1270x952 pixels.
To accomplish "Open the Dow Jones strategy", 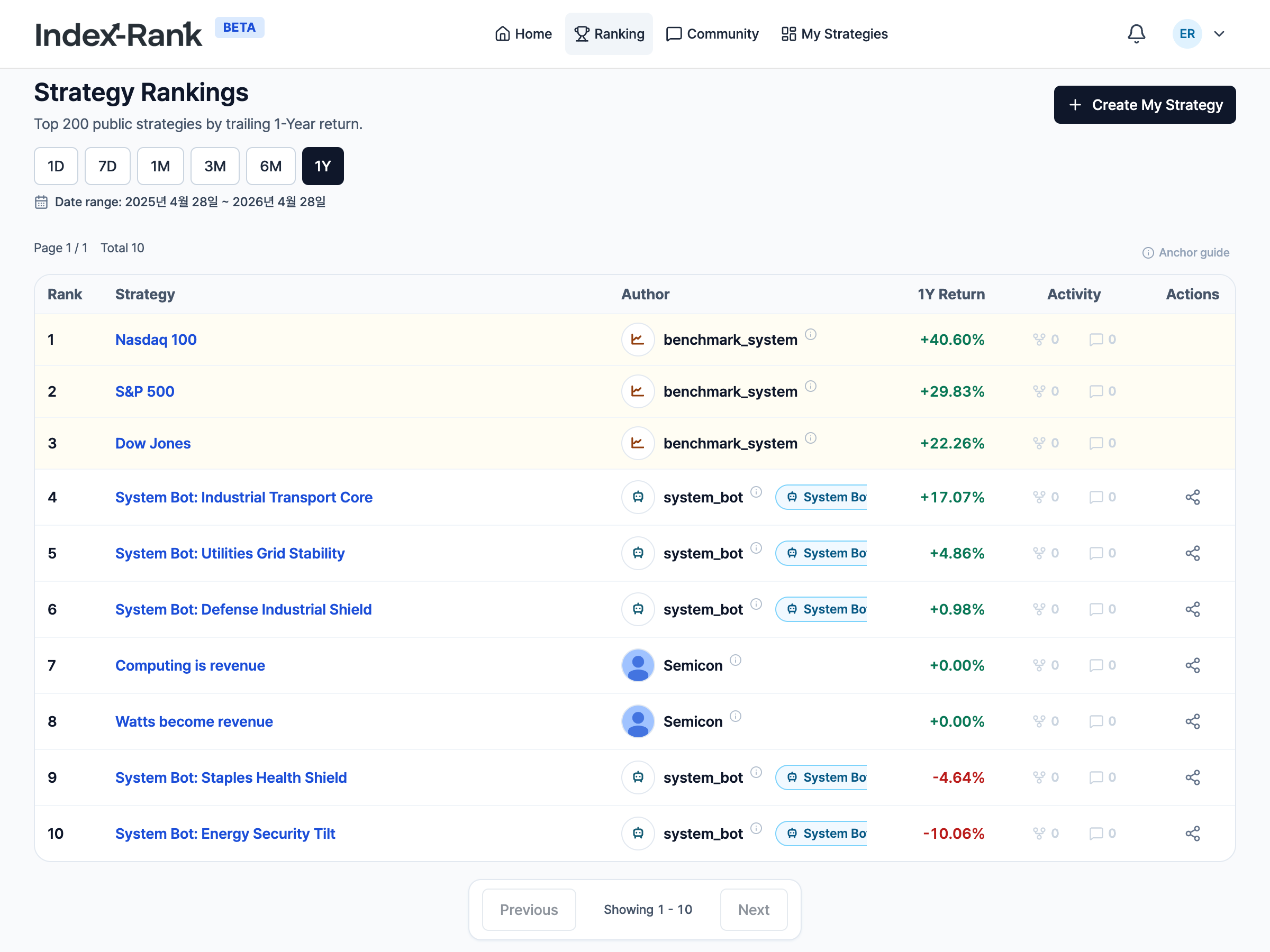I will (x=153, y=443).
